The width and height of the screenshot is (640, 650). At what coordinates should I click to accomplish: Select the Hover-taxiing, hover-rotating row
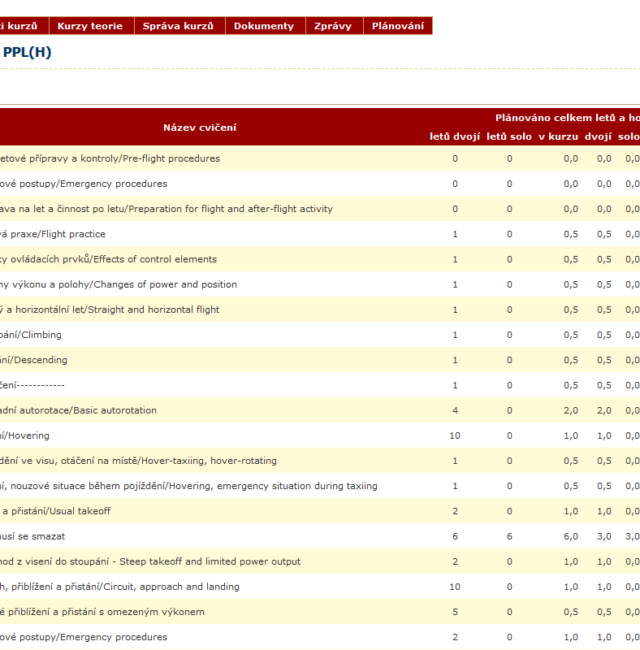320,461
